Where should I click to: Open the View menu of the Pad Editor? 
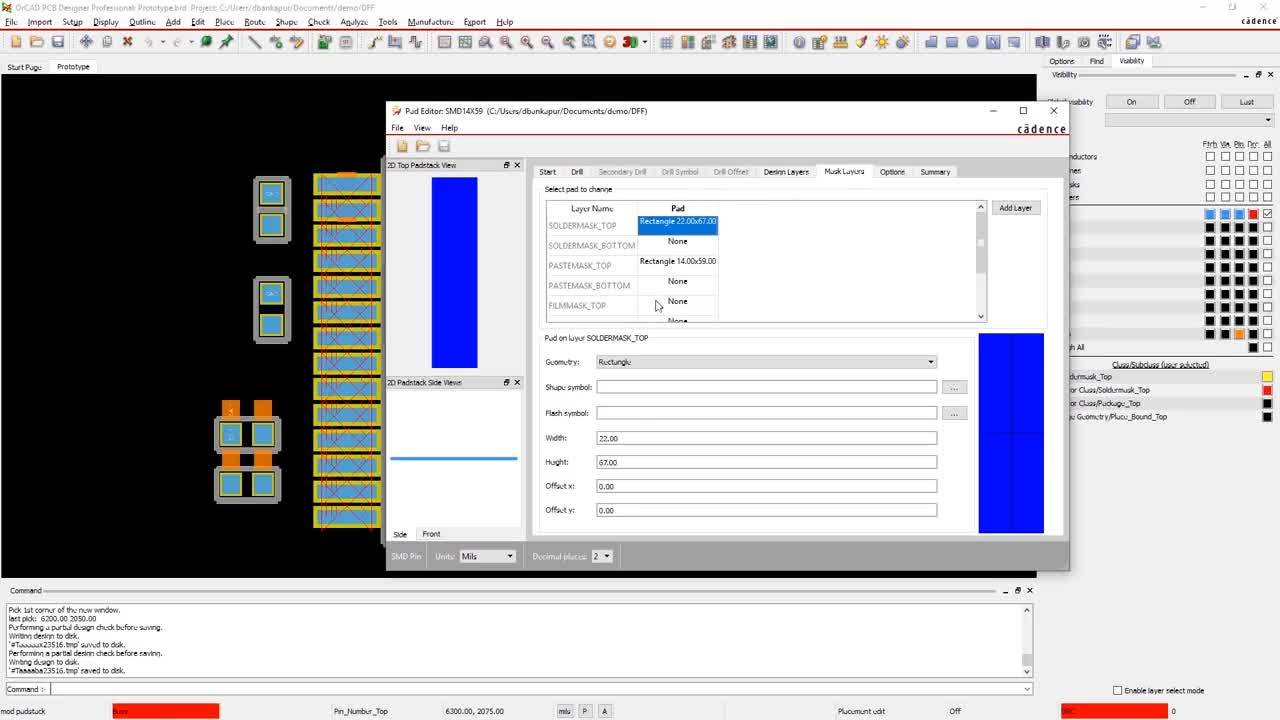(422, 128)
